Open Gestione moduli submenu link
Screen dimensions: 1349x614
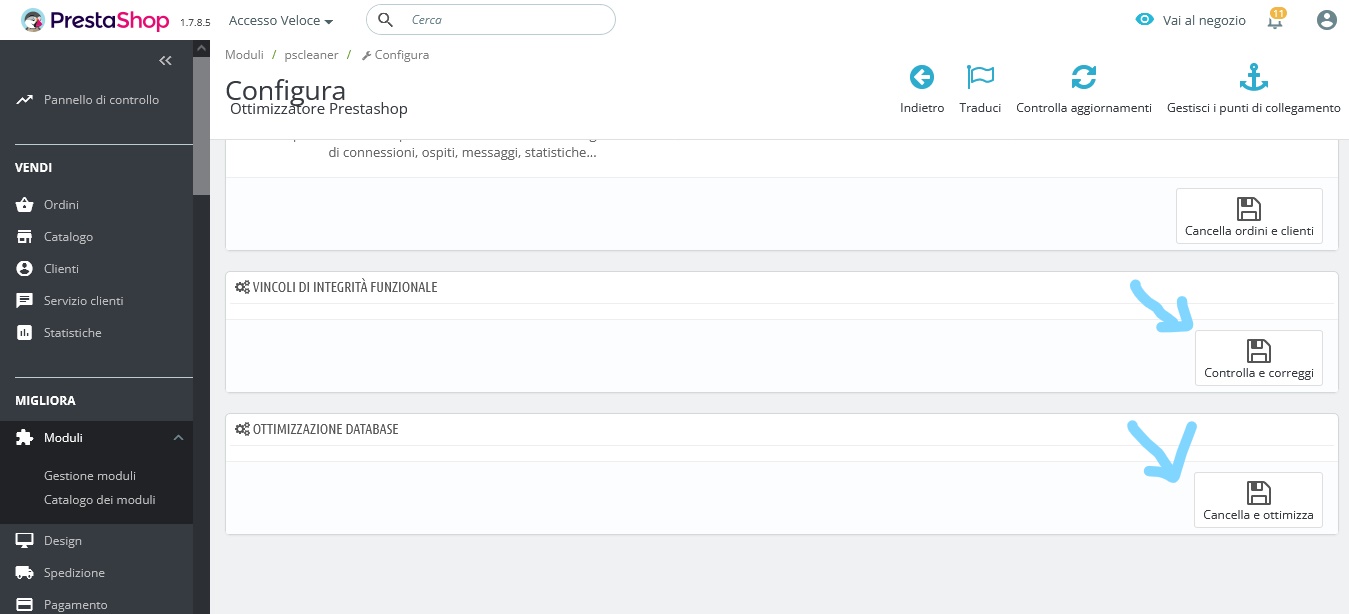(90, 476)
